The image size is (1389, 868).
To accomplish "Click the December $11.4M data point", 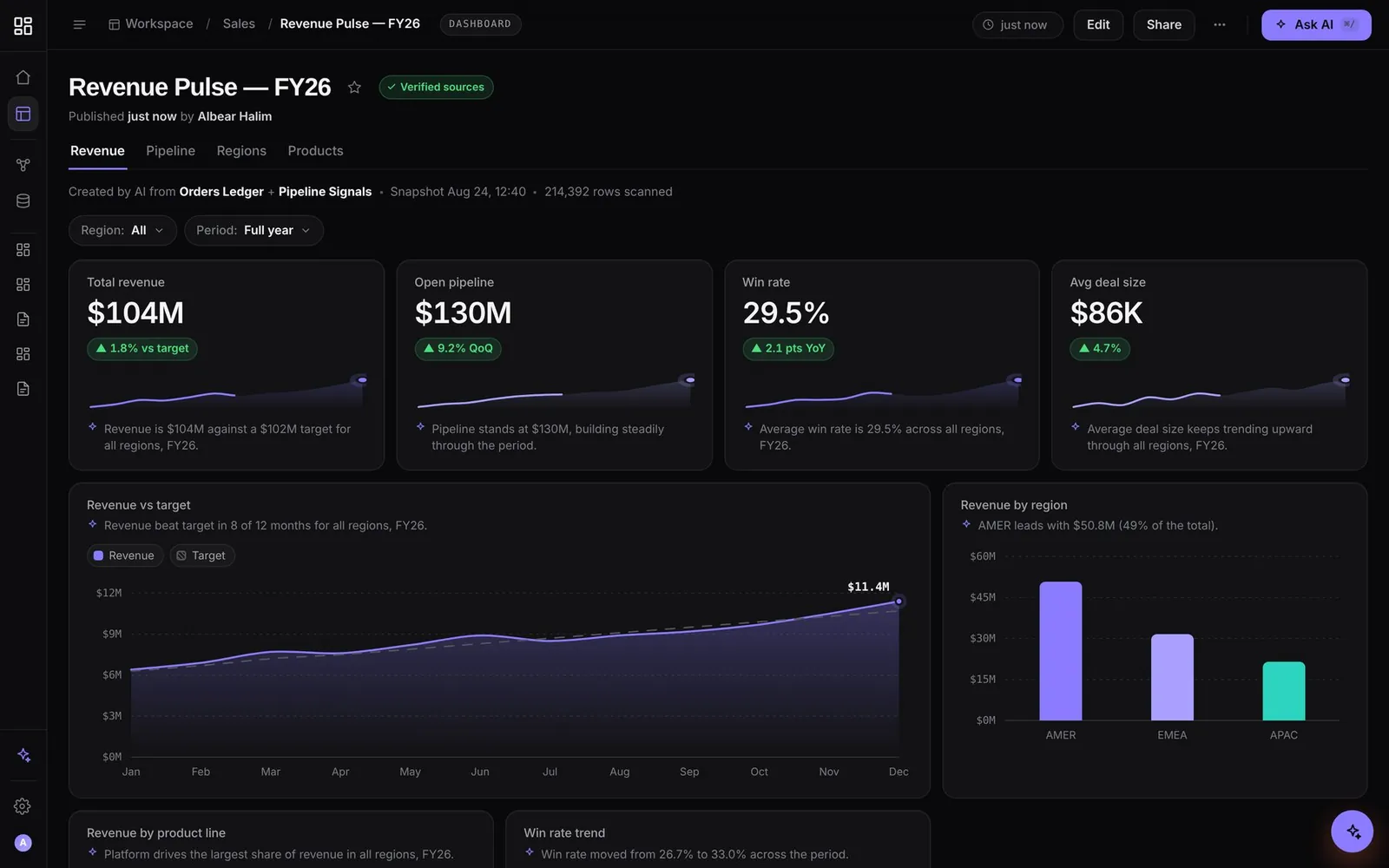I will click(x=899, y=601).
